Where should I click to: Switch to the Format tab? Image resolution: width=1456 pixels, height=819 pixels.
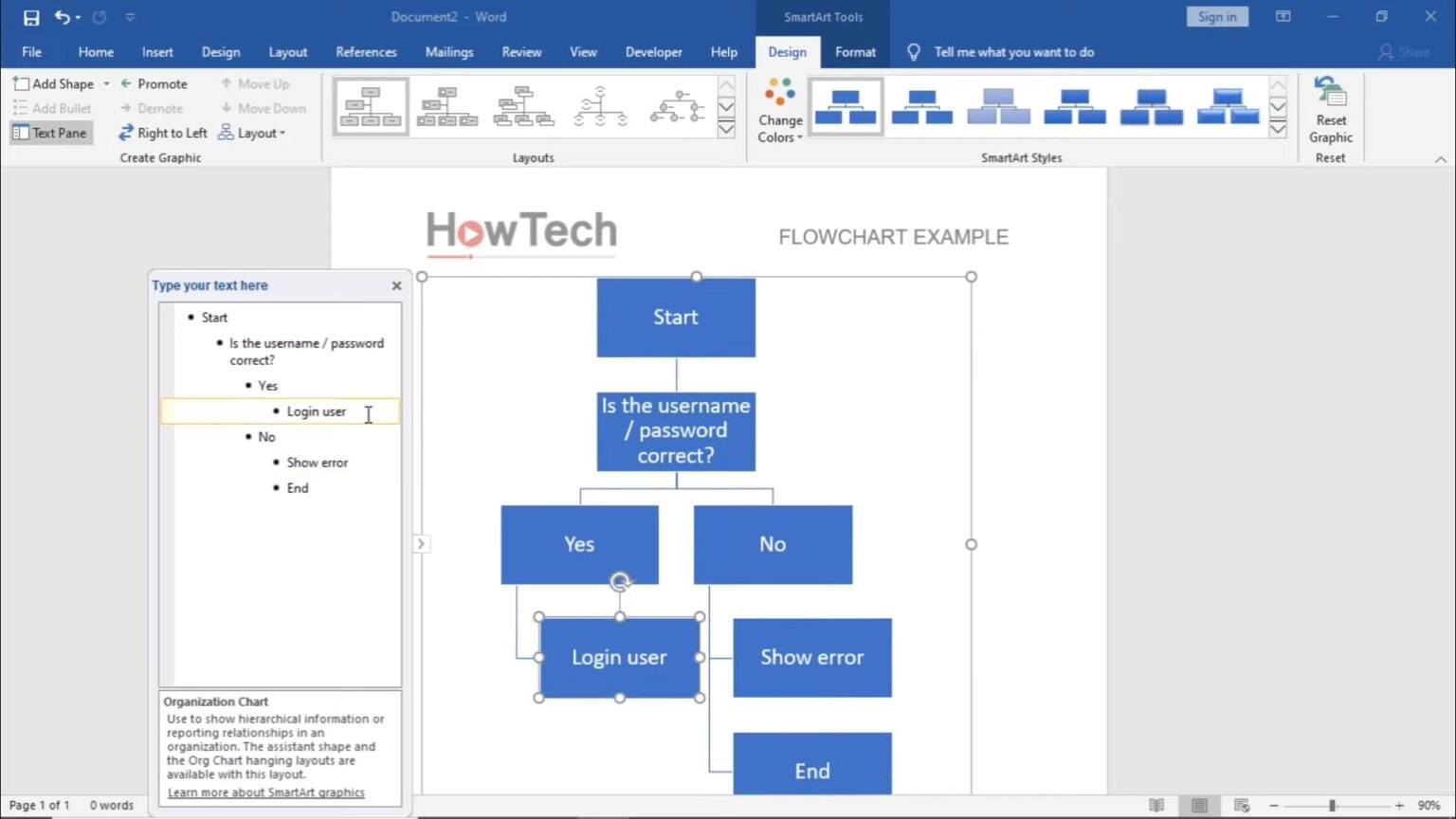(x=855, y=52)
